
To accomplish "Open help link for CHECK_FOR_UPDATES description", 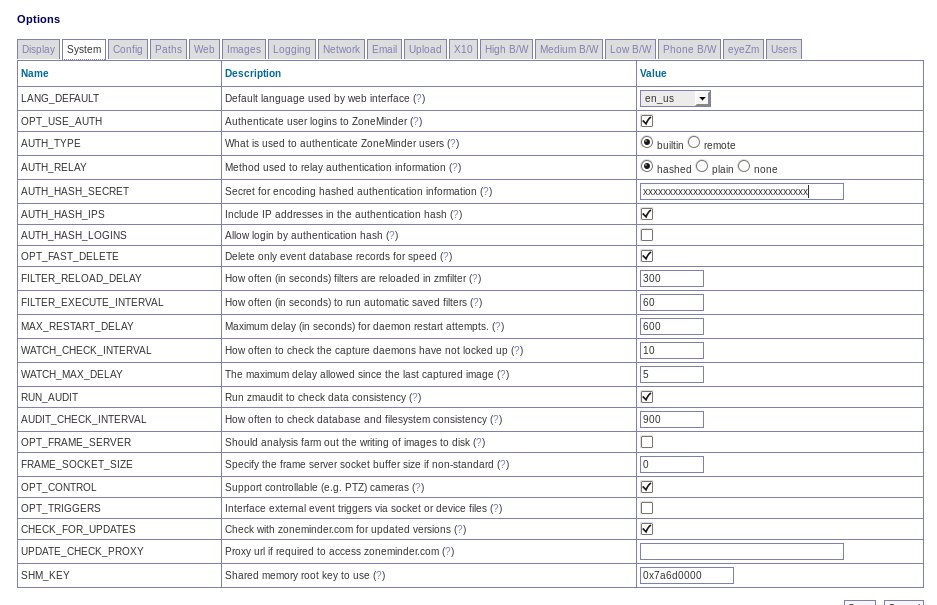I will click(x=460, y=529).
